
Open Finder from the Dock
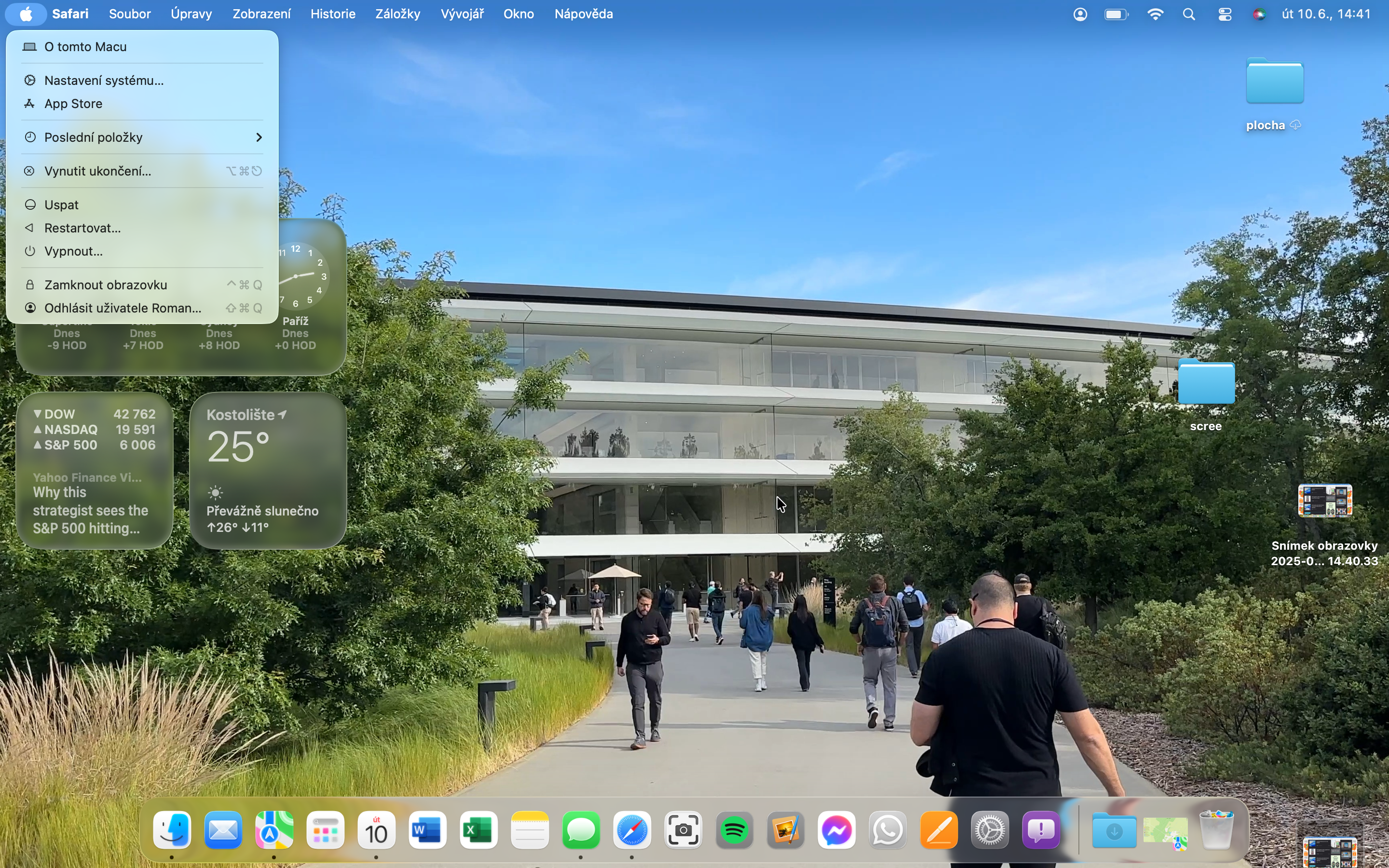pyautogui.click(x=172, y=830)
